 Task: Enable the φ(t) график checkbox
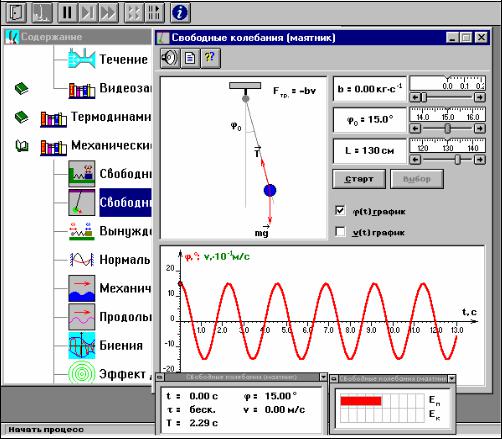tap(340, 211)
